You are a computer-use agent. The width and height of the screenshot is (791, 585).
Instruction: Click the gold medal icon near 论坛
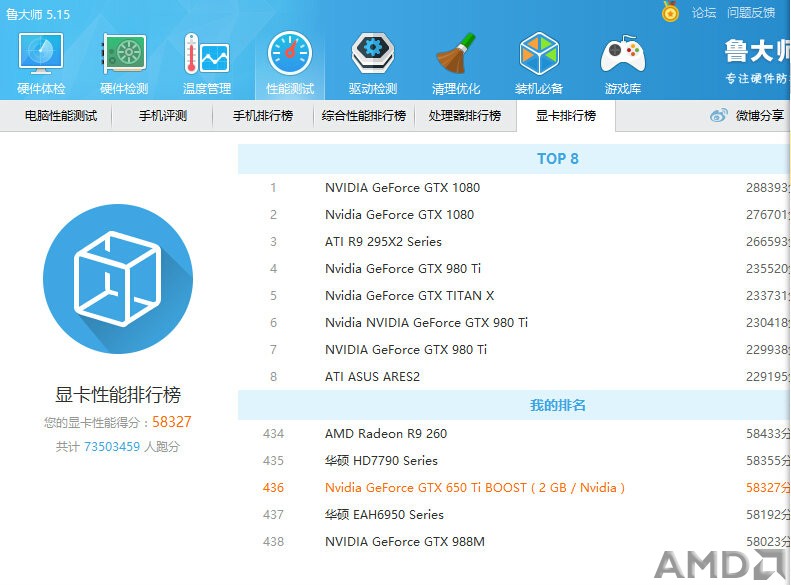670,11
